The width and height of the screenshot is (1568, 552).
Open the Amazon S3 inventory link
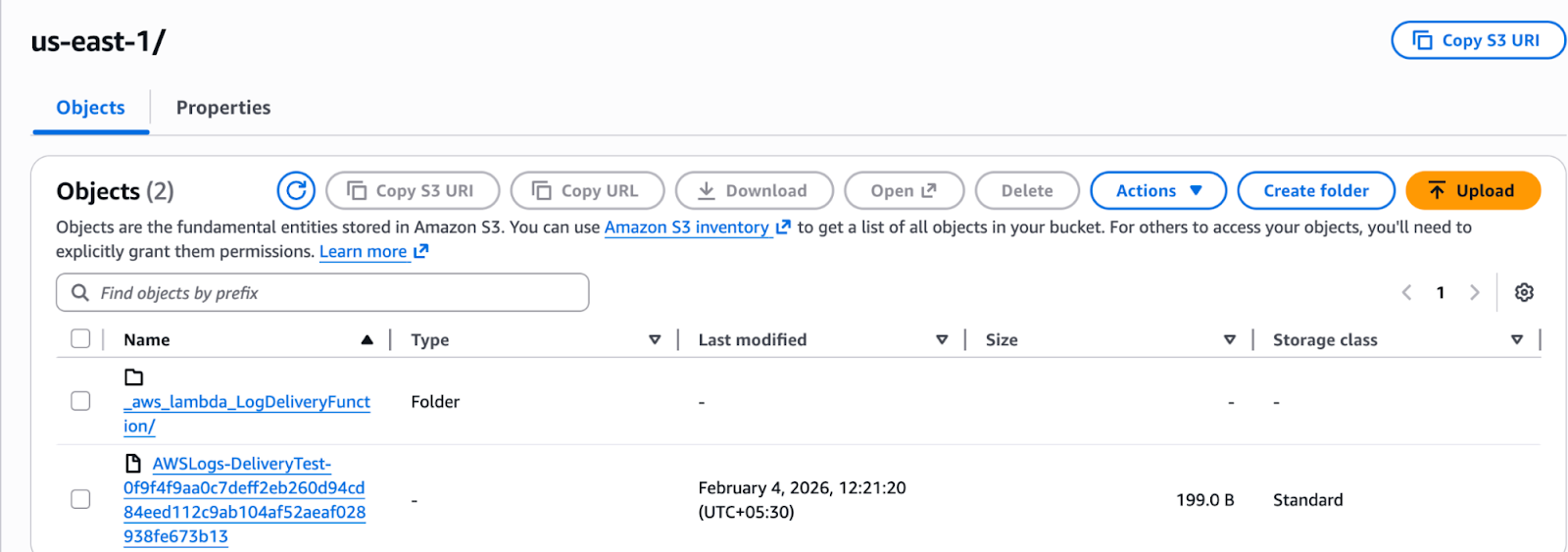pyautogui.click(x=687, y=226)
